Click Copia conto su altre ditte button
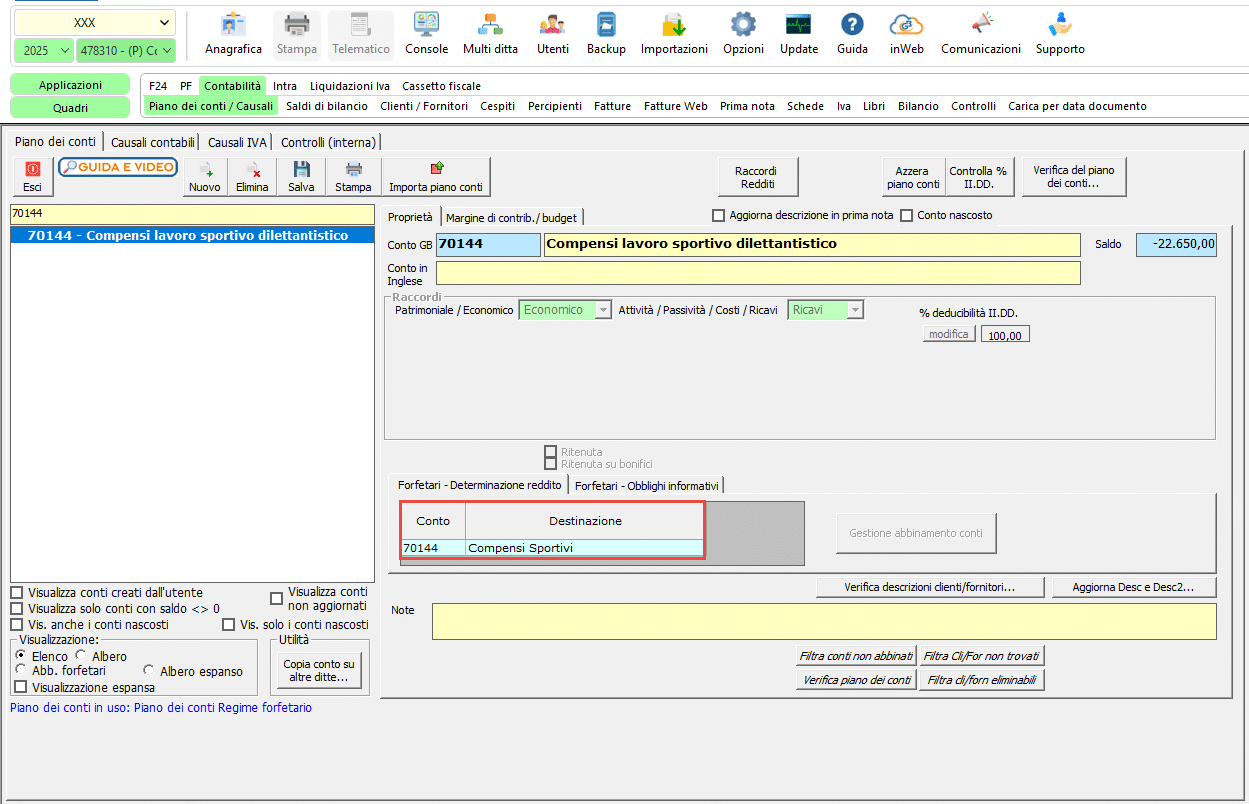The height and width of the screenshot is (804, 1249). (x=319, y=670)
